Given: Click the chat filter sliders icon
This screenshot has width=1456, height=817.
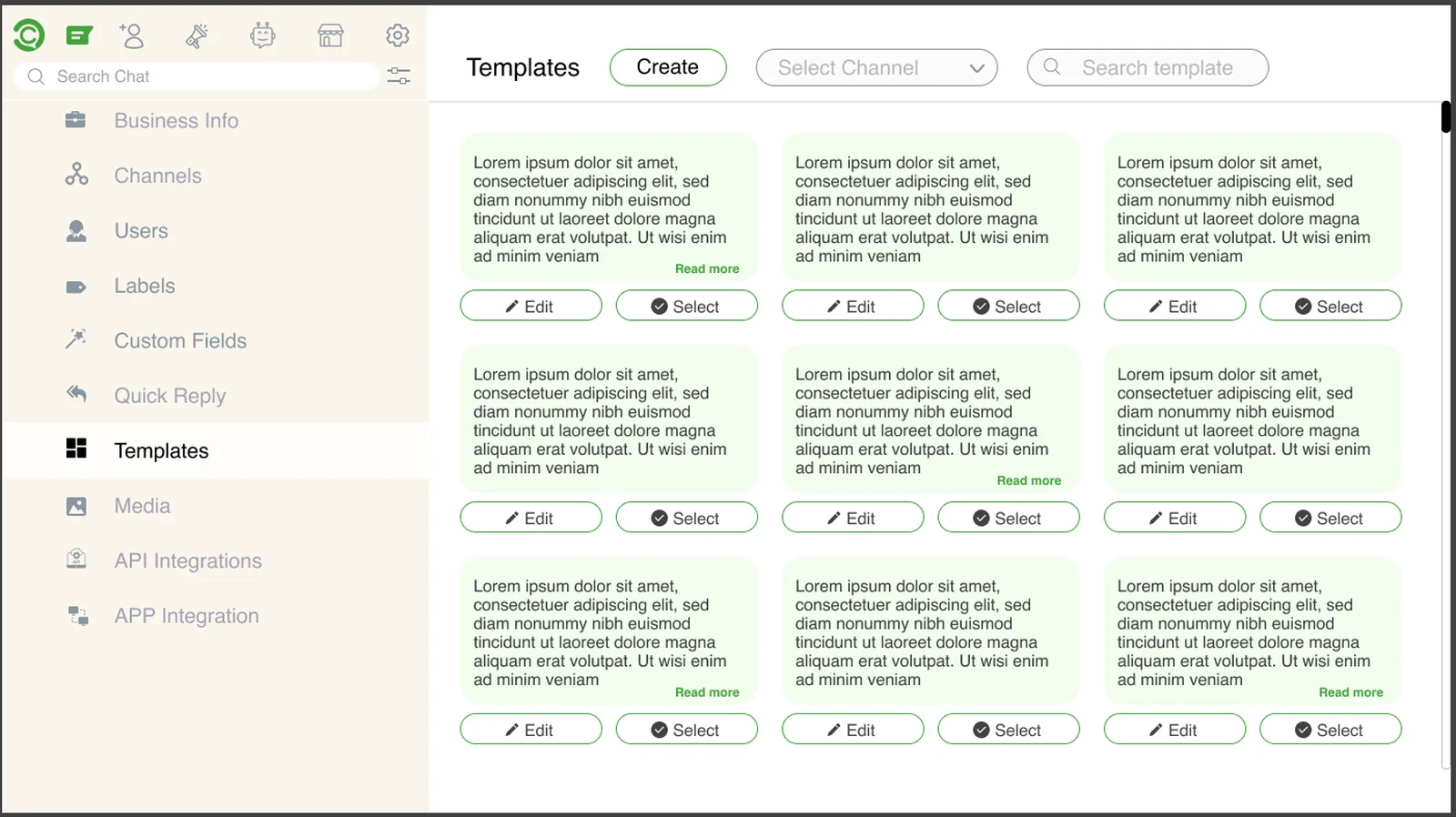Looking at the screenshot, I should click(399, 76).
